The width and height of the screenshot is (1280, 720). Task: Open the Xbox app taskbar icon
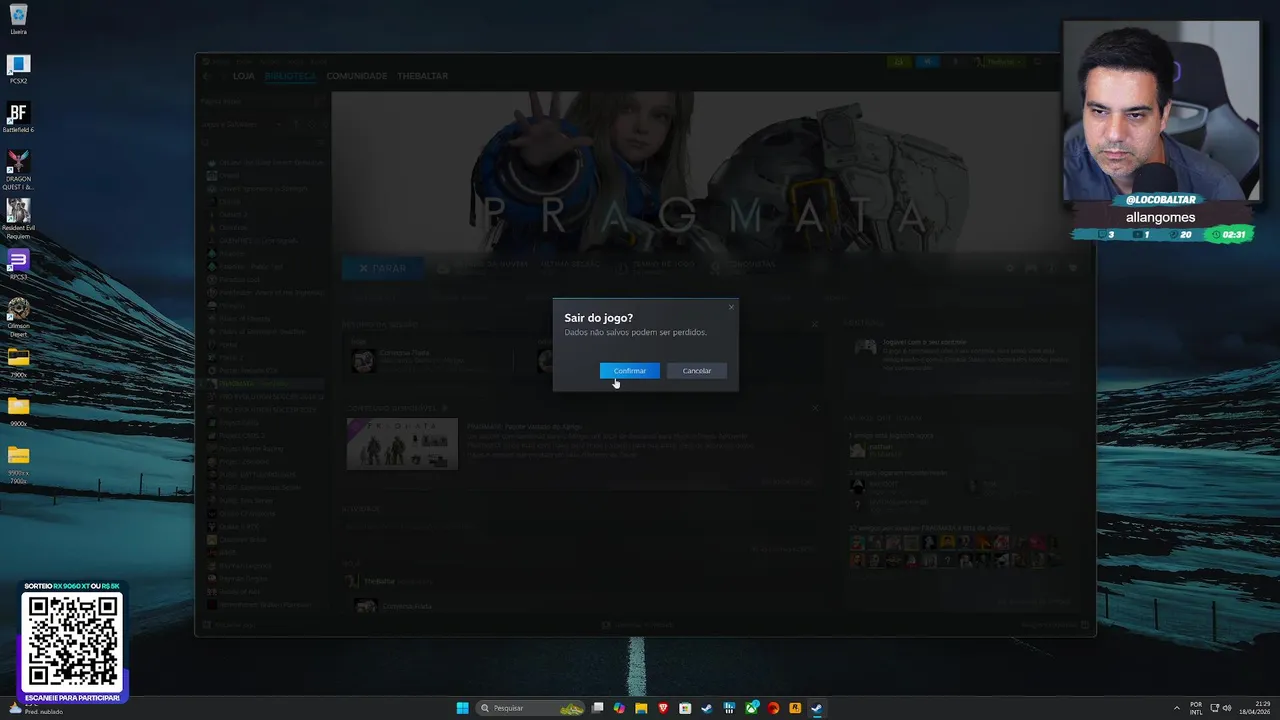752,708
